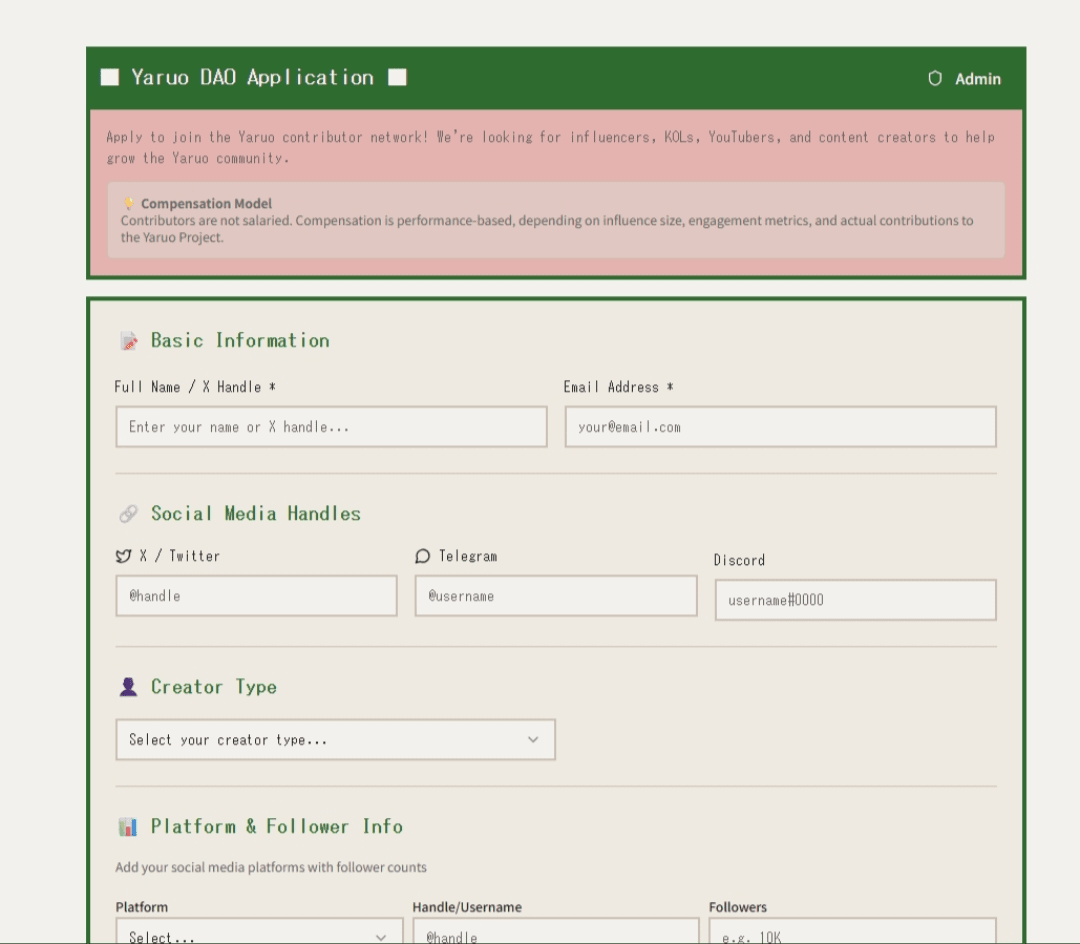Click the Yaruo DAO Application title
The width and height of the screenshot is (1080, 944).
point(253,78)
